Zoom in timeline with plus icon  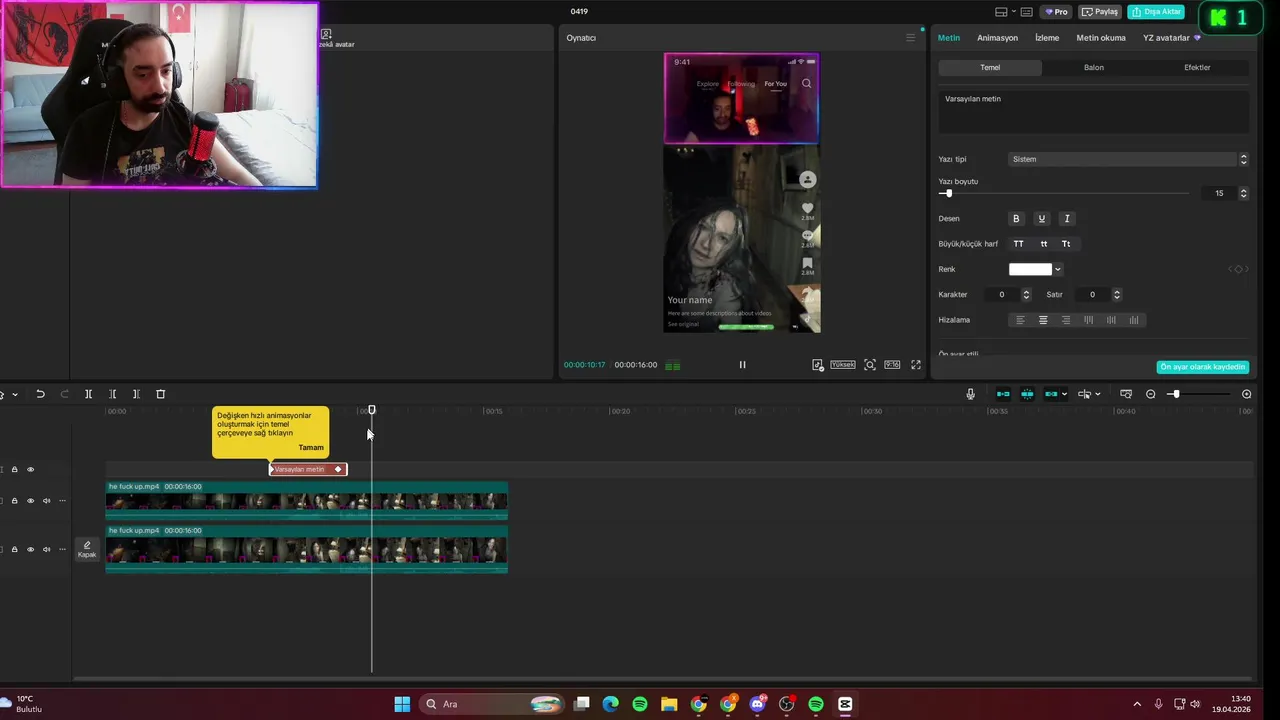(x=1246, y=394)
